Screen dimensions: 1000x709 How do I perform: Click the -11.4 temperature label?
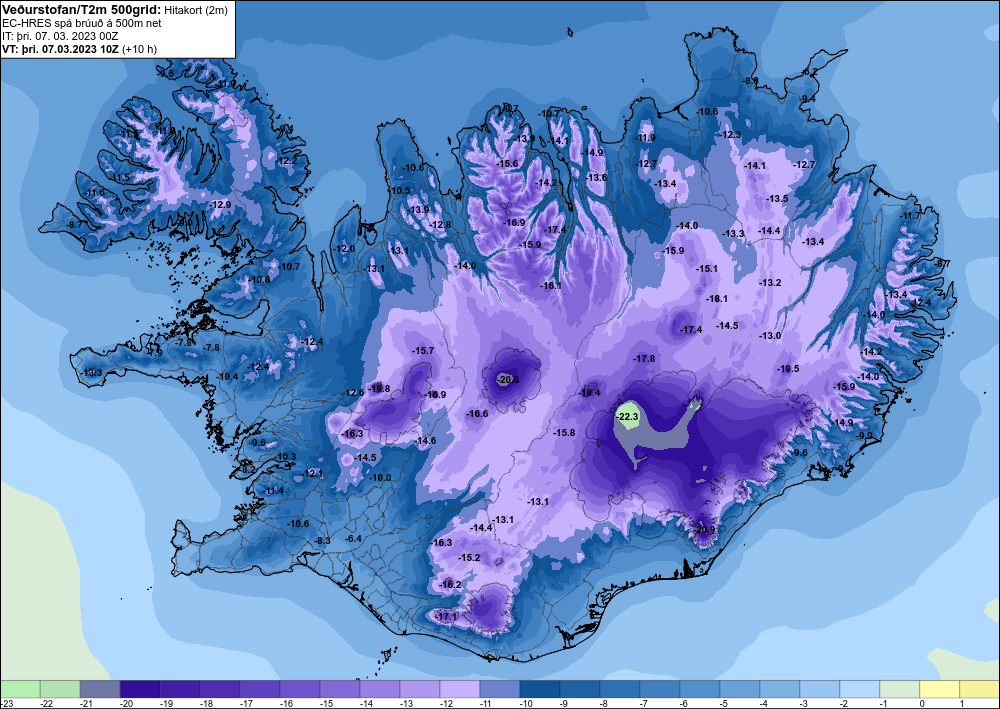[x=274, y=491]
